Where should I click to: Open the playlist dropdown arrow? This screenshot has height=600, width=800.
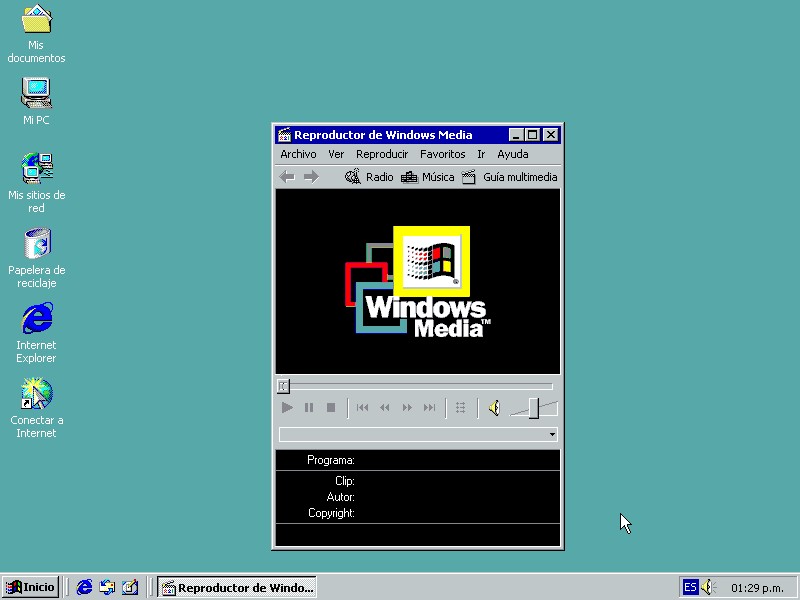552,435
